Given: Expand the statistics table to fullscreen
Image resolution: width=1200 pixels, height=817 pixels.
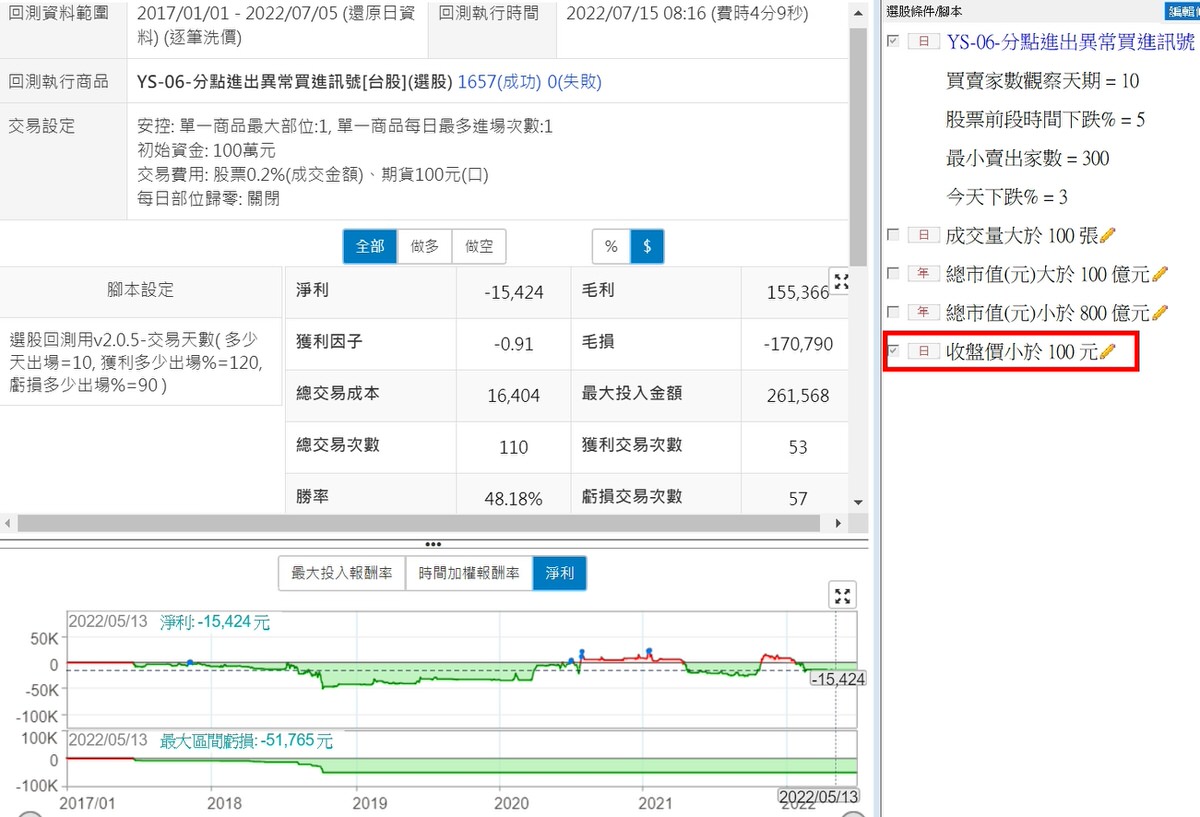Looking at the screenshot, I should (x=841, y=282).
